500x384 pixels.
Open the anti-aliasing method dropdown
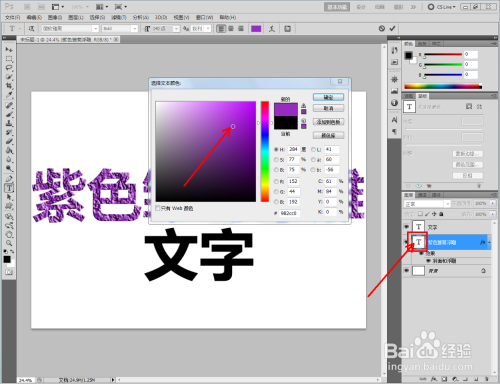[x=208, y=29]
